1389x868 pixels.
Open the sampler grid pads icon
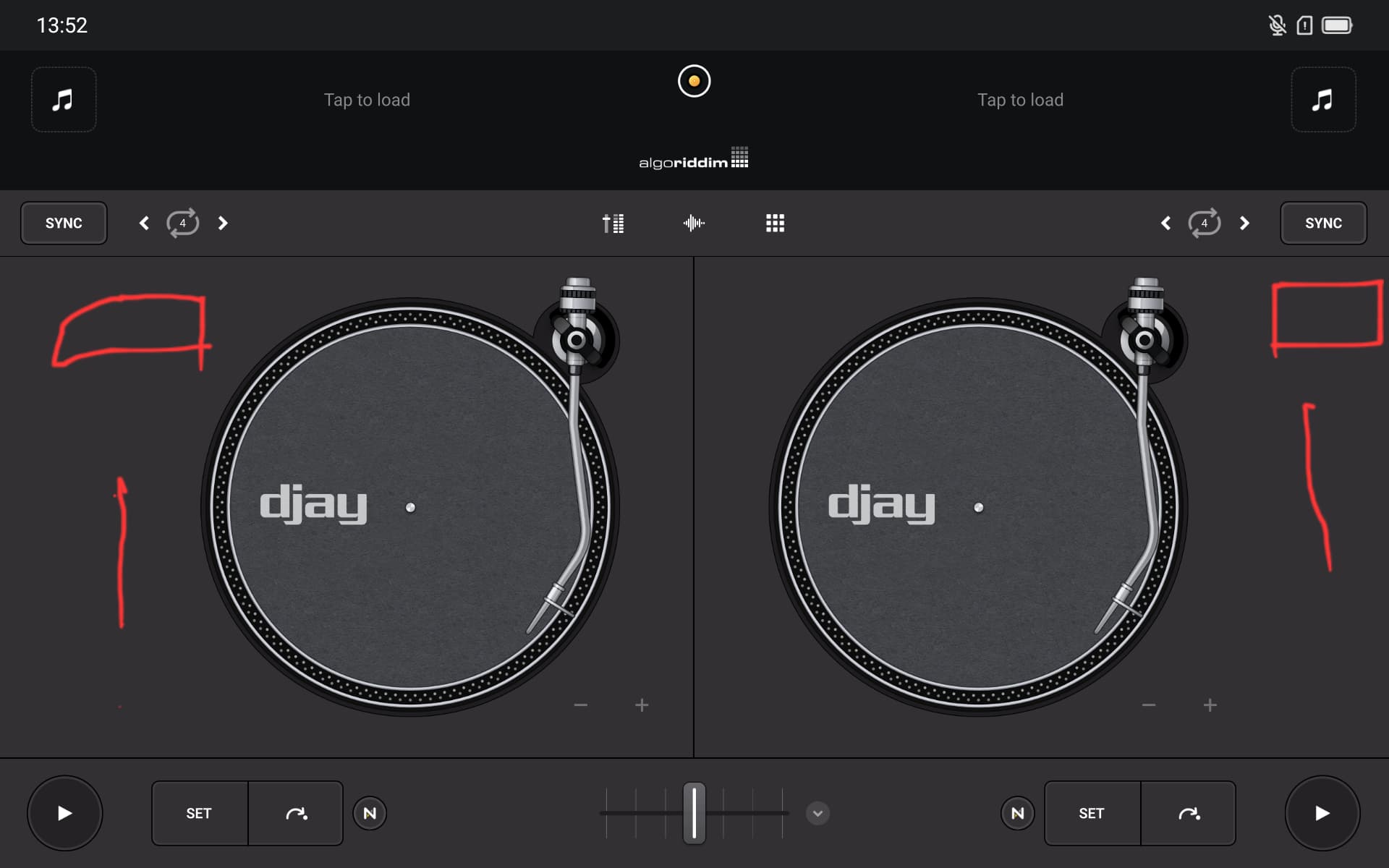tap(775, 224)
